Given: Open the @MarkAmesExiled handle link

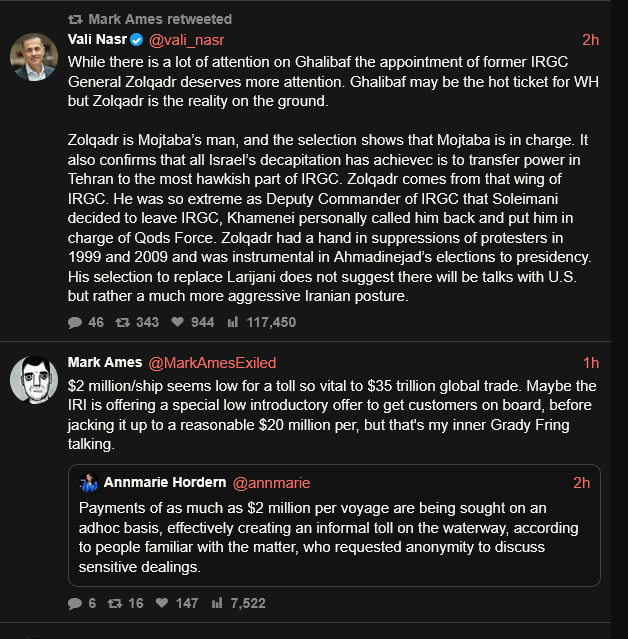Looking at the screenshot, I should point(212,362).
